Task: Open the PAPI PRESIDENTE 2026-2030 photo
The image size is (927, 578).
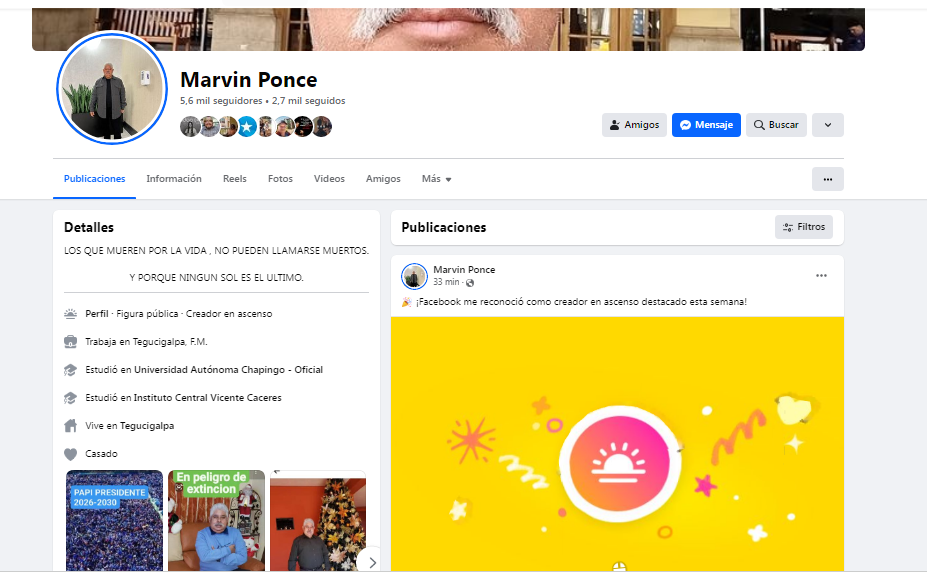Action: tap(114, 521)
